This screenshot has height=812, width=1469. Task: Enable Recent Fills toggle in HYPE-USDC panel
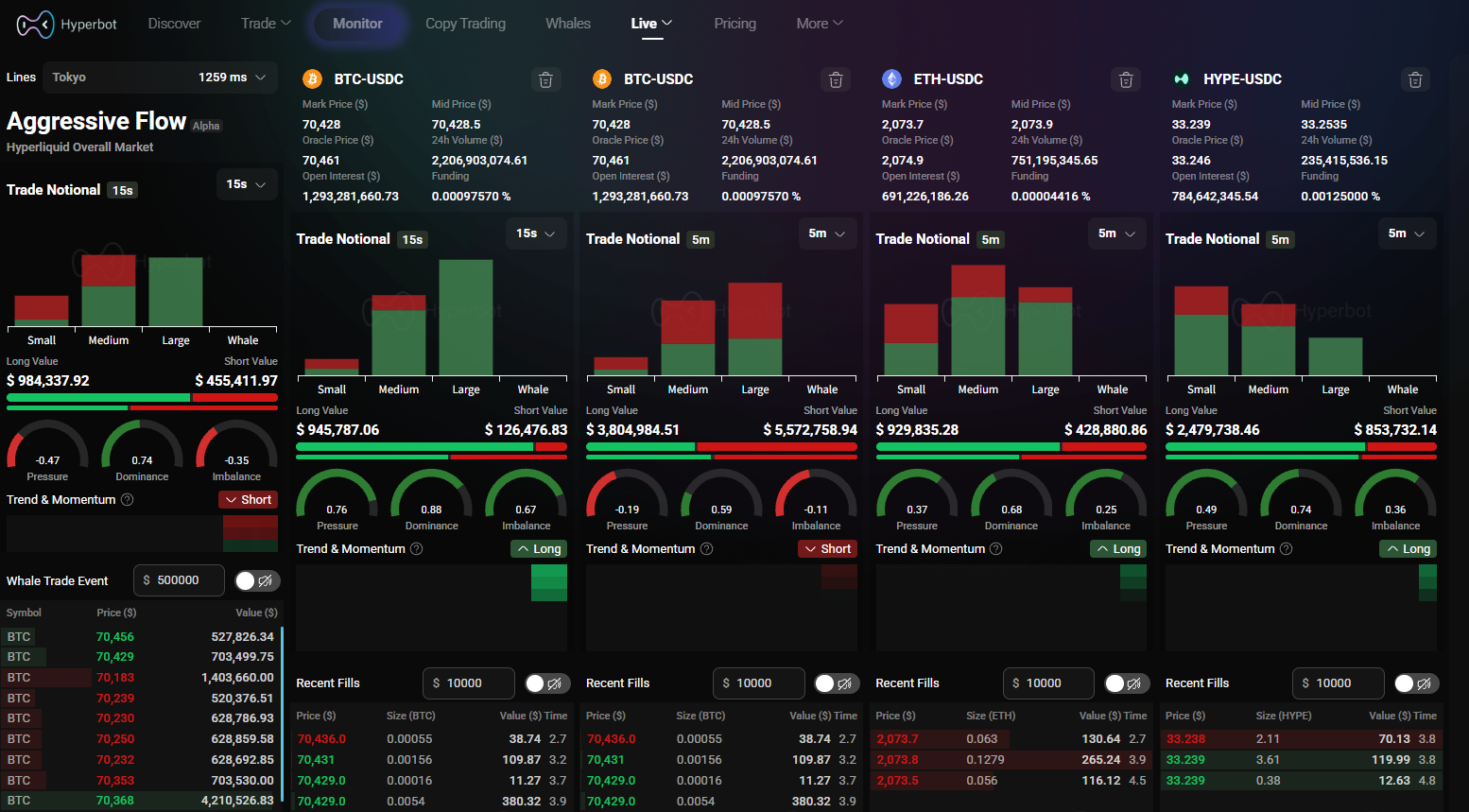(1414, 683)
